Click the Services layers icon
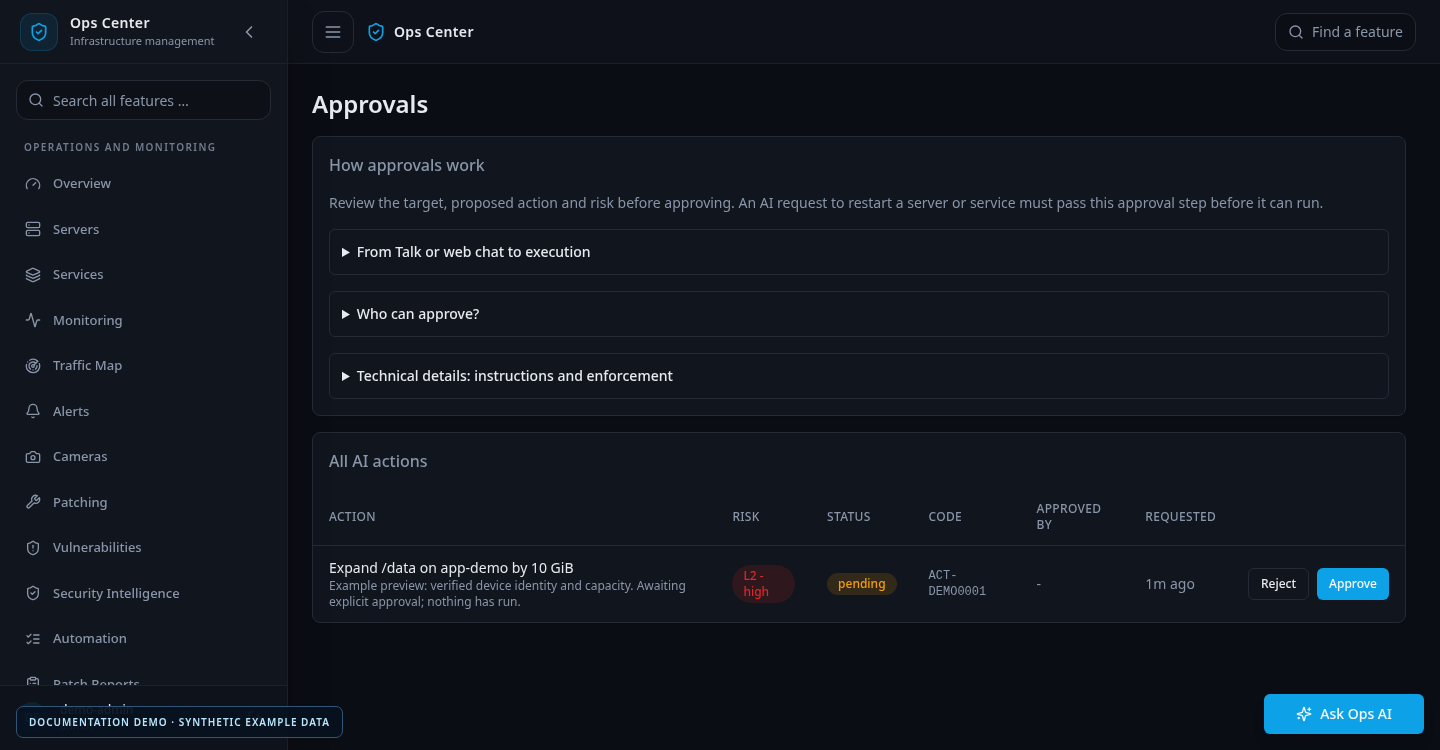 [x=33, y=275]
